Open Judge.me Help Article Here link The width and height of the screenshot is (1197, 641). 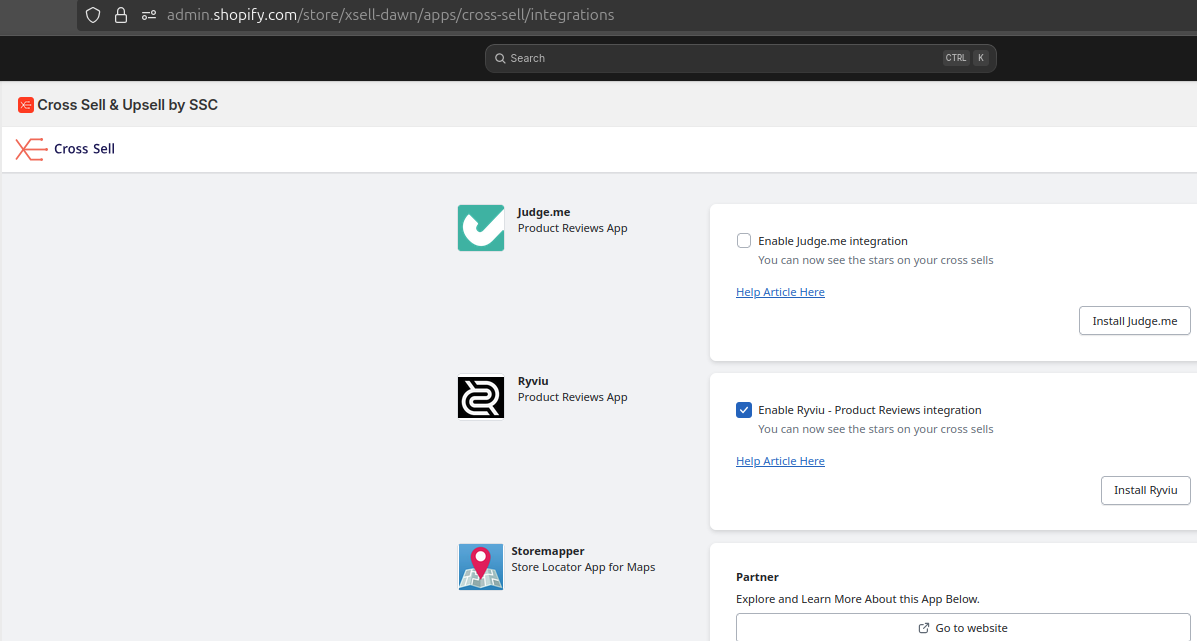point(780,292)
